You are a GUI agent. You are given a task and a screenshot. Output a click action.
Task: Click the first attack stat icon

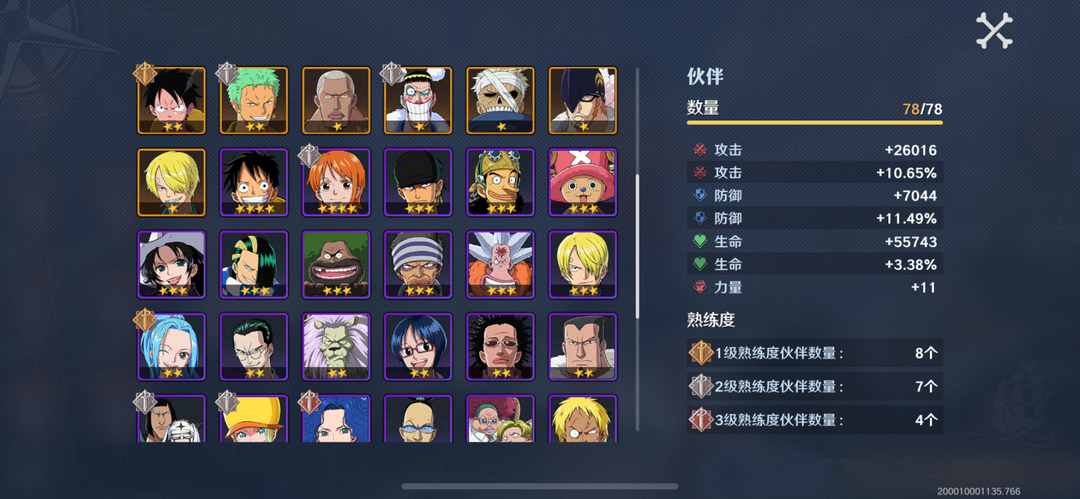(x=700, y=150)
